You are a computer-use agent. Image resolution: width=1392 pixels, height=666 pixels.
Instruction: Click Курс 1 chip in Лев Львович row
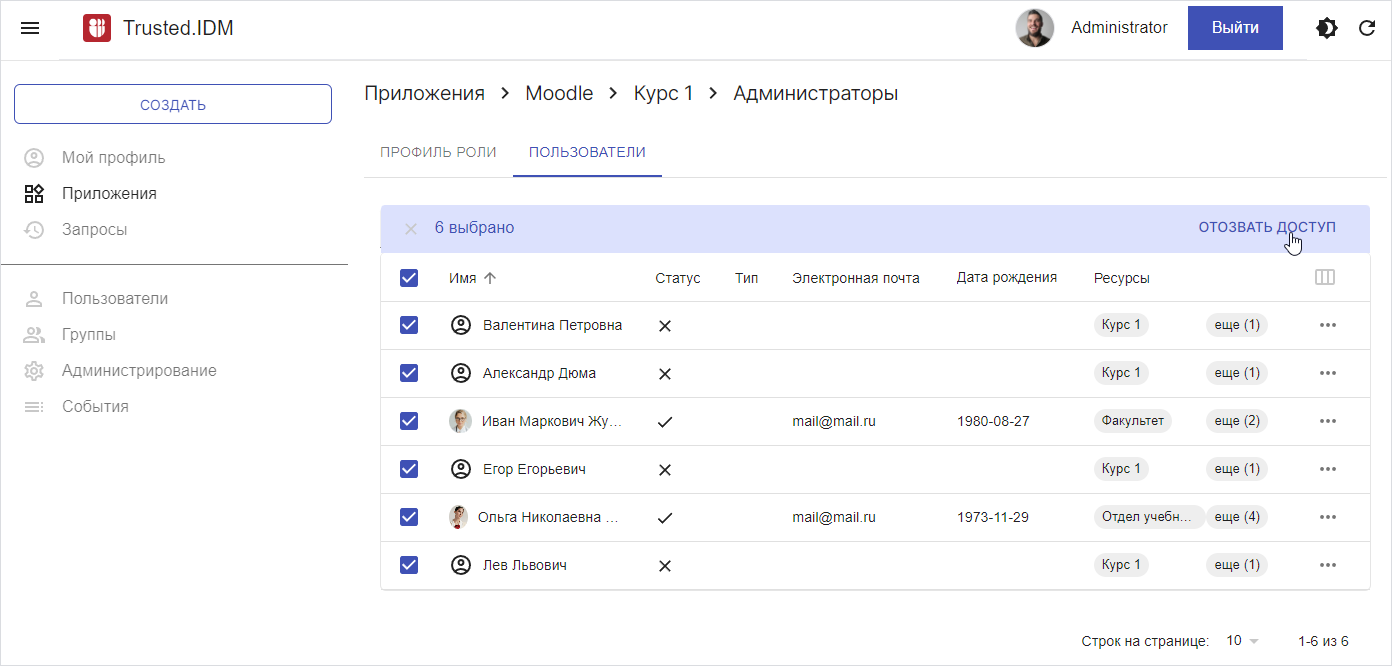[x=1121, y=565]
